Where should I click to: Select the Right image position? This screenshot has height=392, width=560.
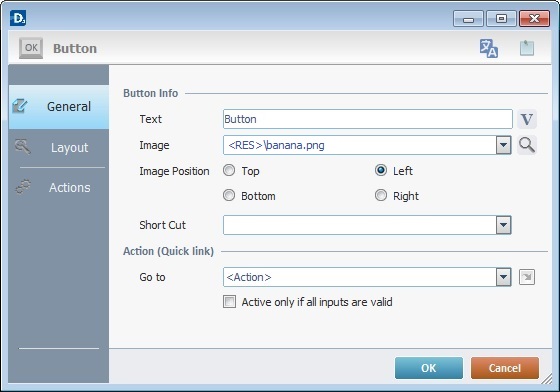pyautogui.click(x=381, y=195)
